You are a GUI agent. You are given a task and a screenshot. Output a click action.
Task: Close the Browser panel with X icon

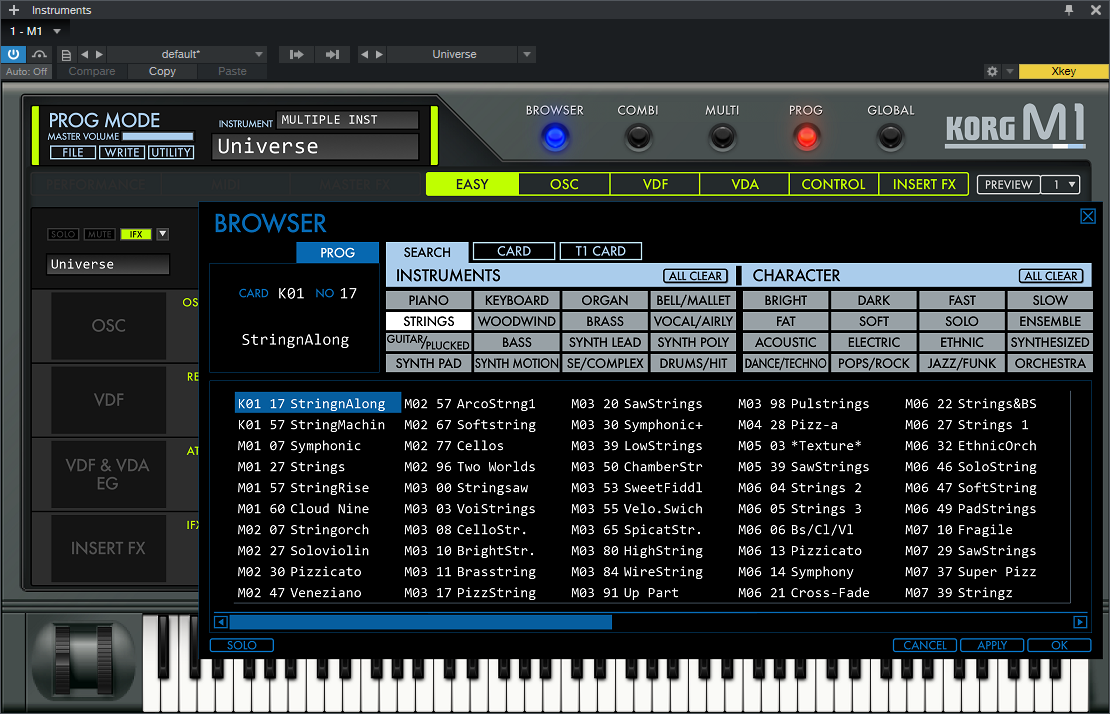coord(1088,216)
